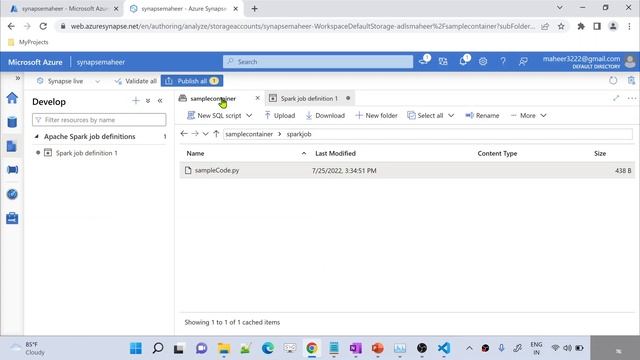Open Visual Studio Code from taskbar
Viewport: 640px width, 360px height.
(x=444, y=348)
